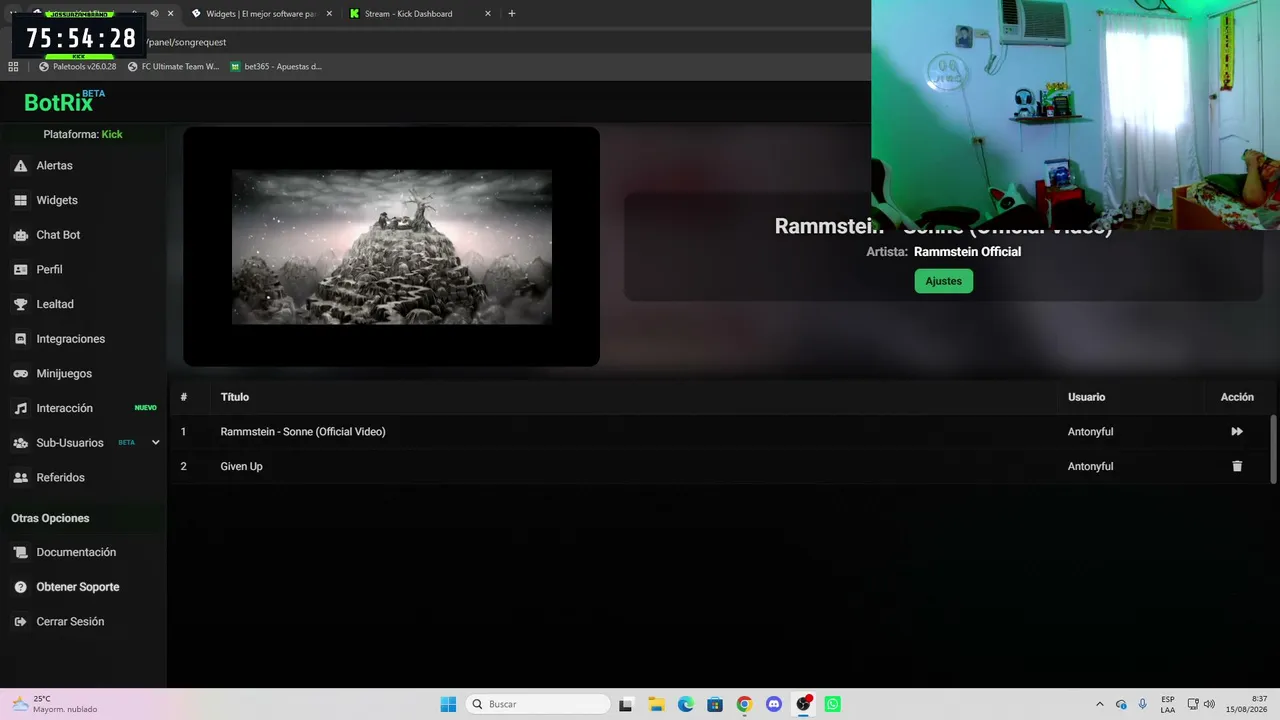Open Discord from the taskbar
The height and width of the screenshot is (720, 1280).
[x=774, y=704]
